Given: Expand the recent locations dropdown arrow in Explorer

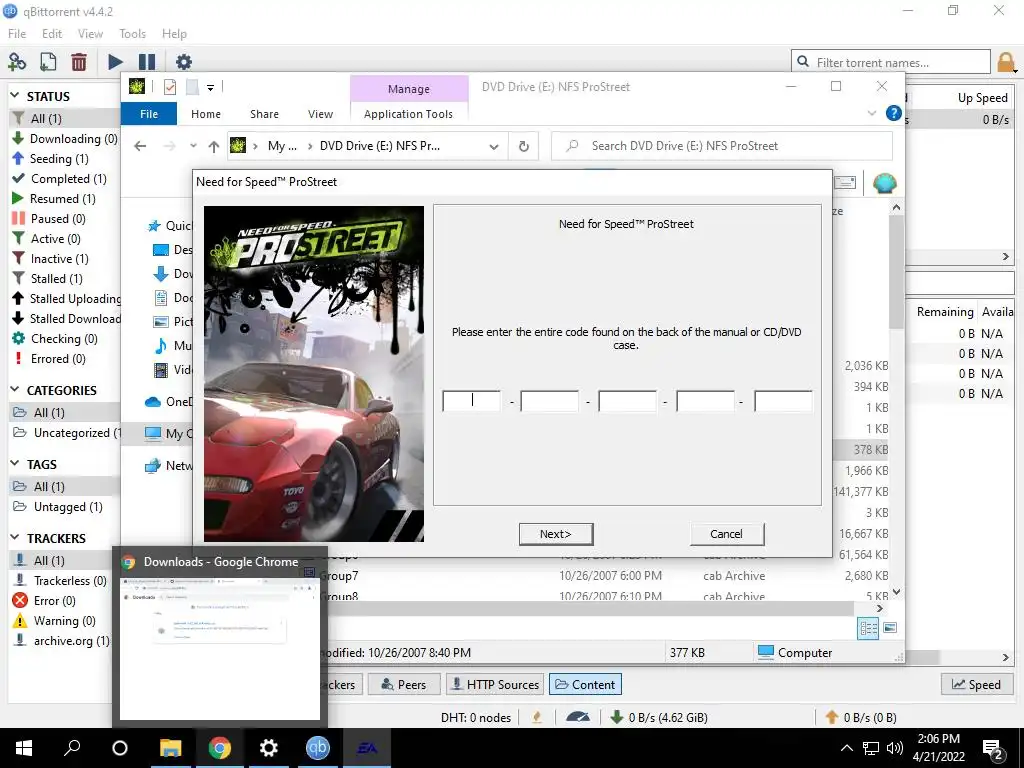Looking at the screenshot, I should point(193,146).
